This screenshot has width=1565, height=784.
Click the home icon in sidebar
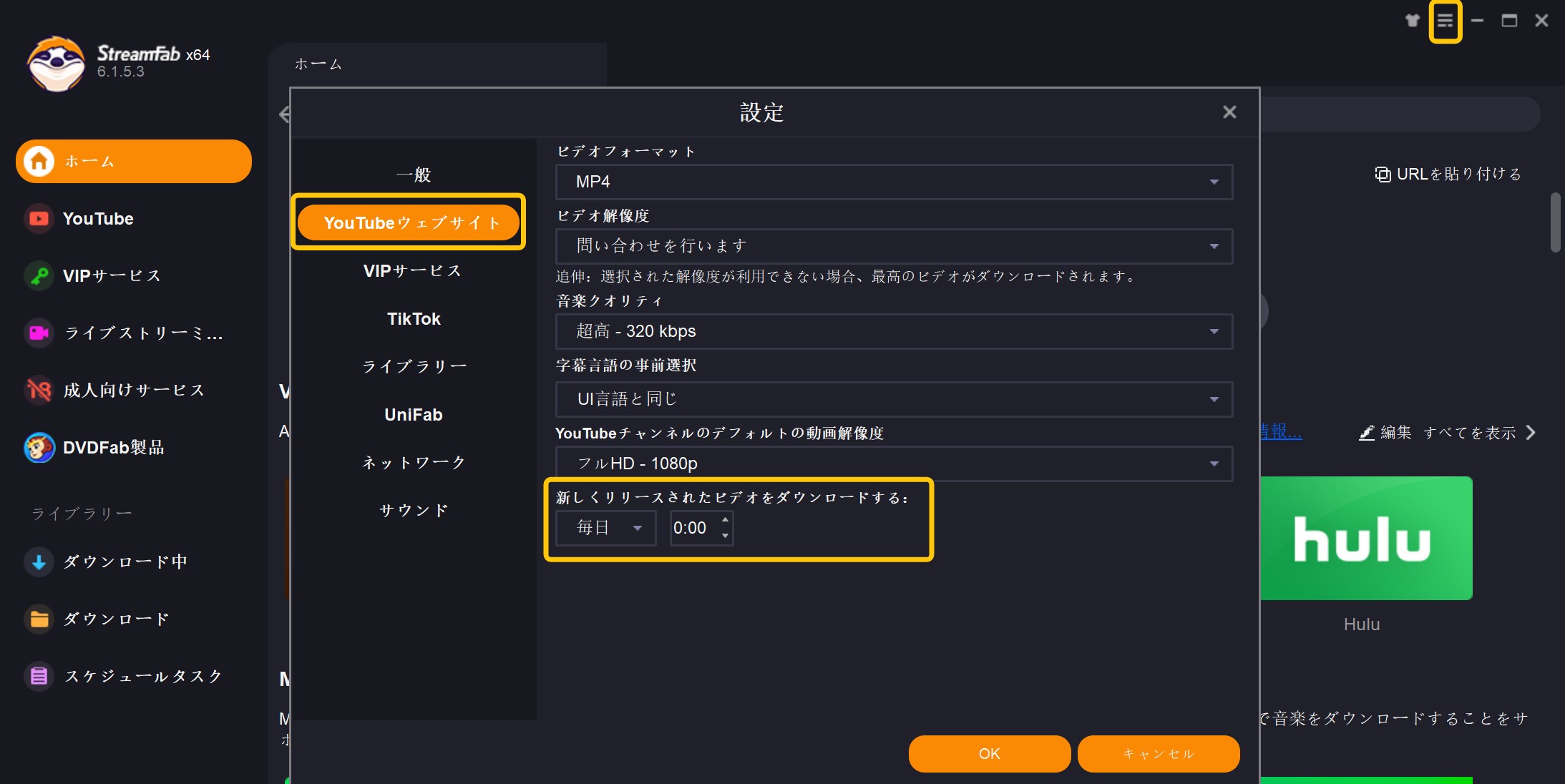pyautogui.click(x=39, y=161)
